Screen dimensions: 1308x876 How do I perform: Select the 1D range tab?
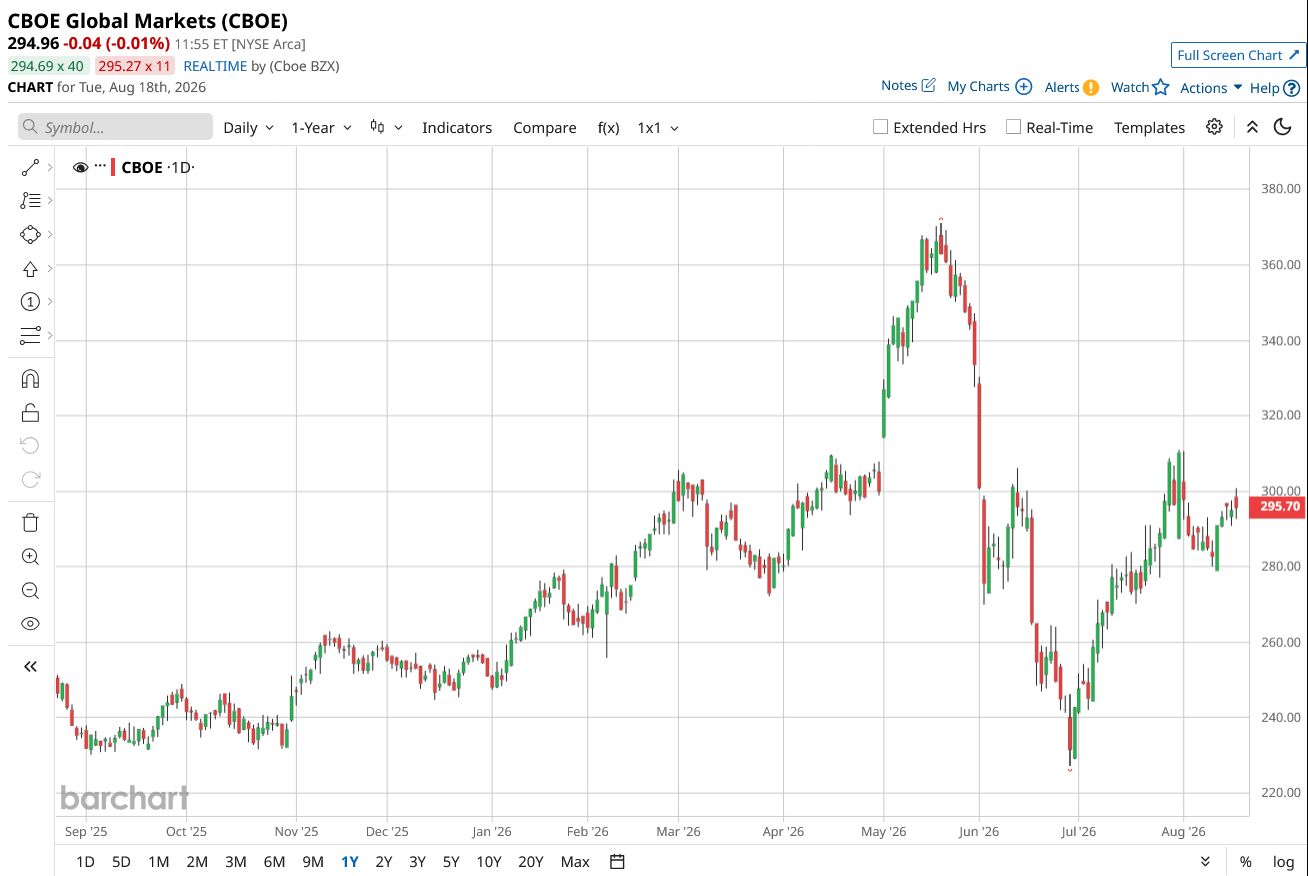[x=86, y=862]
